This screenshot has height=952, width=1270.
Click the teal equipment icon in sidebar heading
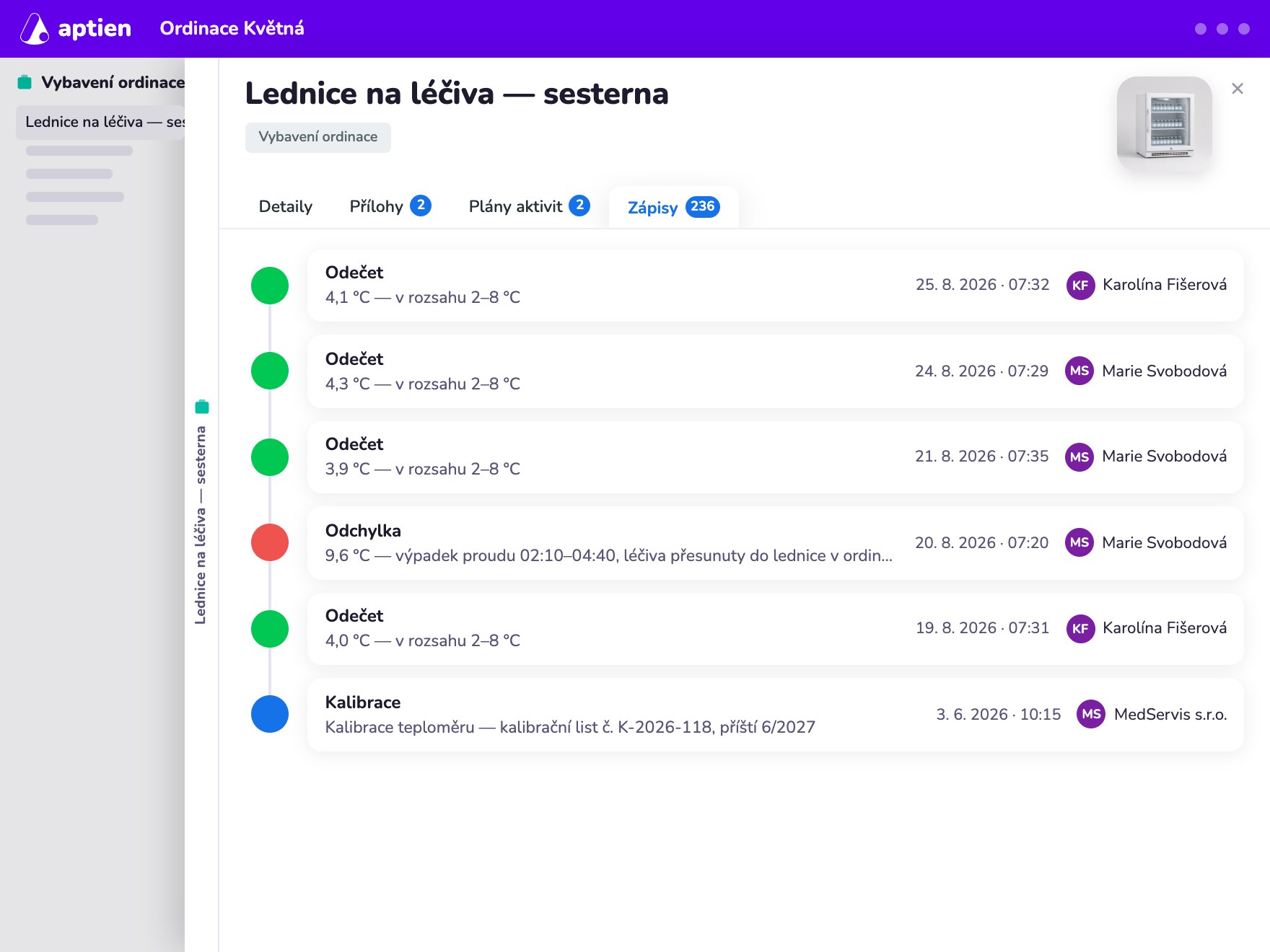coord(25,82)
